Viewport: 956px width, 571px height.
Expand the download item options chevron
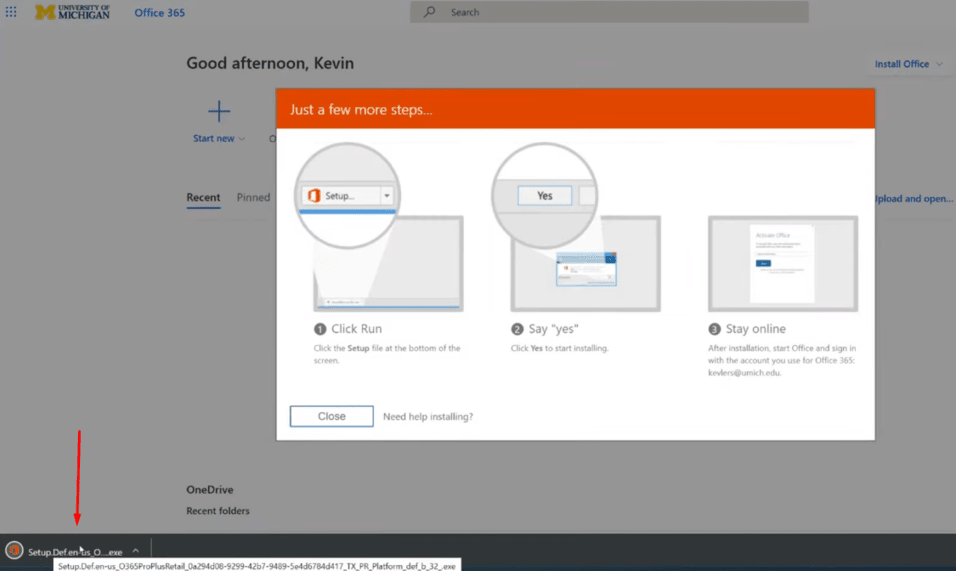pyautogui.click(x=136, y=551)
